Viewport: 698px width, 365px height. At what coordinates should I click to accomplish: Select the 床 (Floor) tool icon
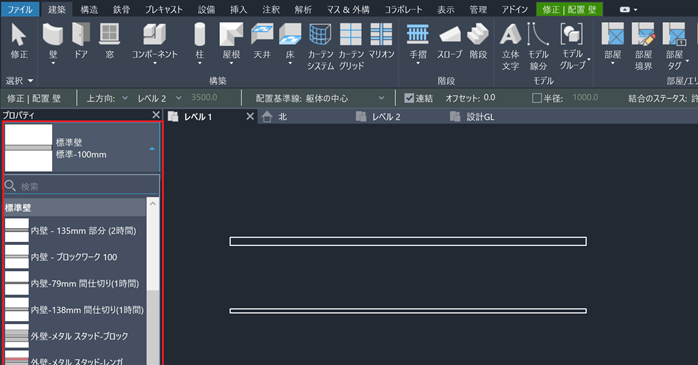290,35
